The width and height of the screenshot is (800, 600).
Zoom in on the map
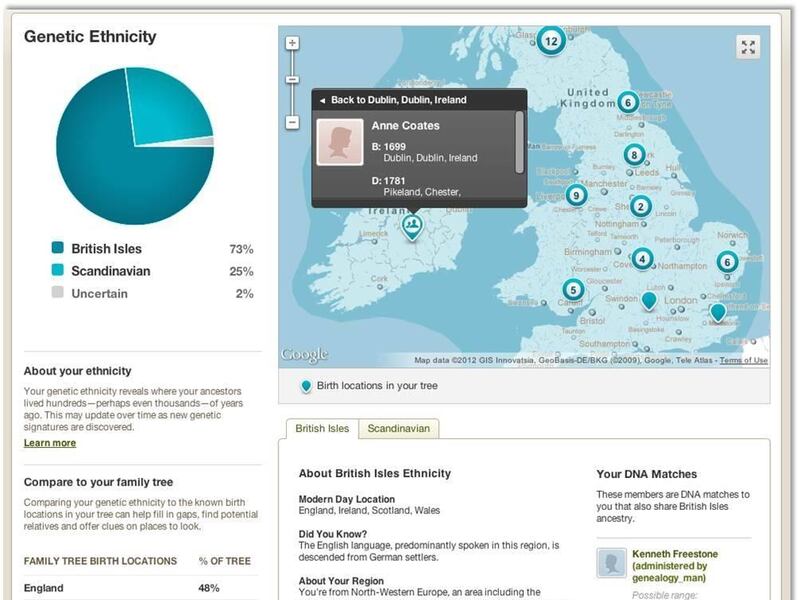point(292,43)
